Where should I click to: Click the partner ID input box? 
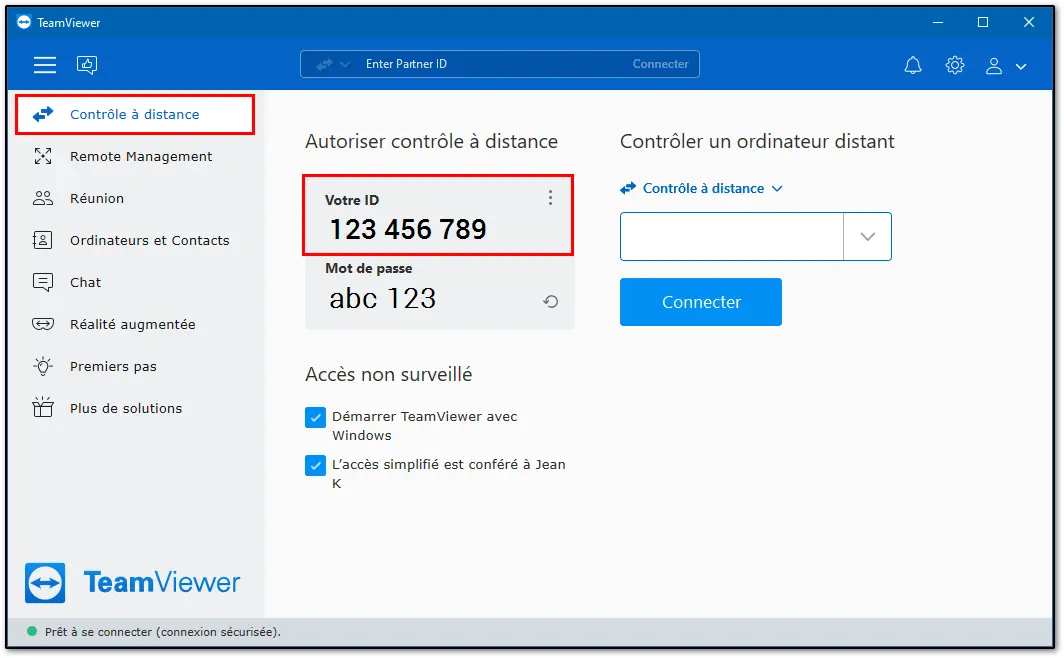[732, 237]
